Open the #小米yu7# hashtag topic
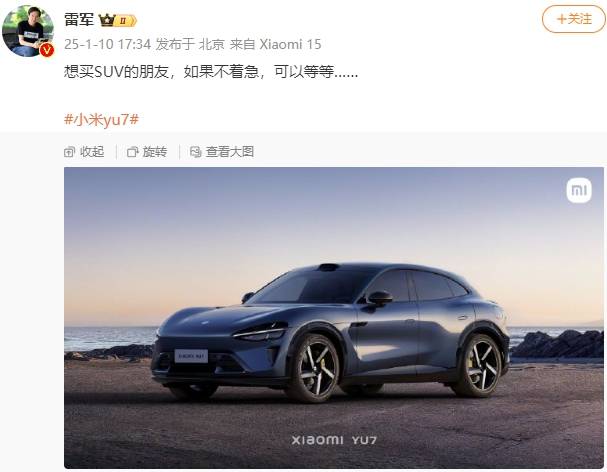The image size is (607, 472). (x=101, y=119)
